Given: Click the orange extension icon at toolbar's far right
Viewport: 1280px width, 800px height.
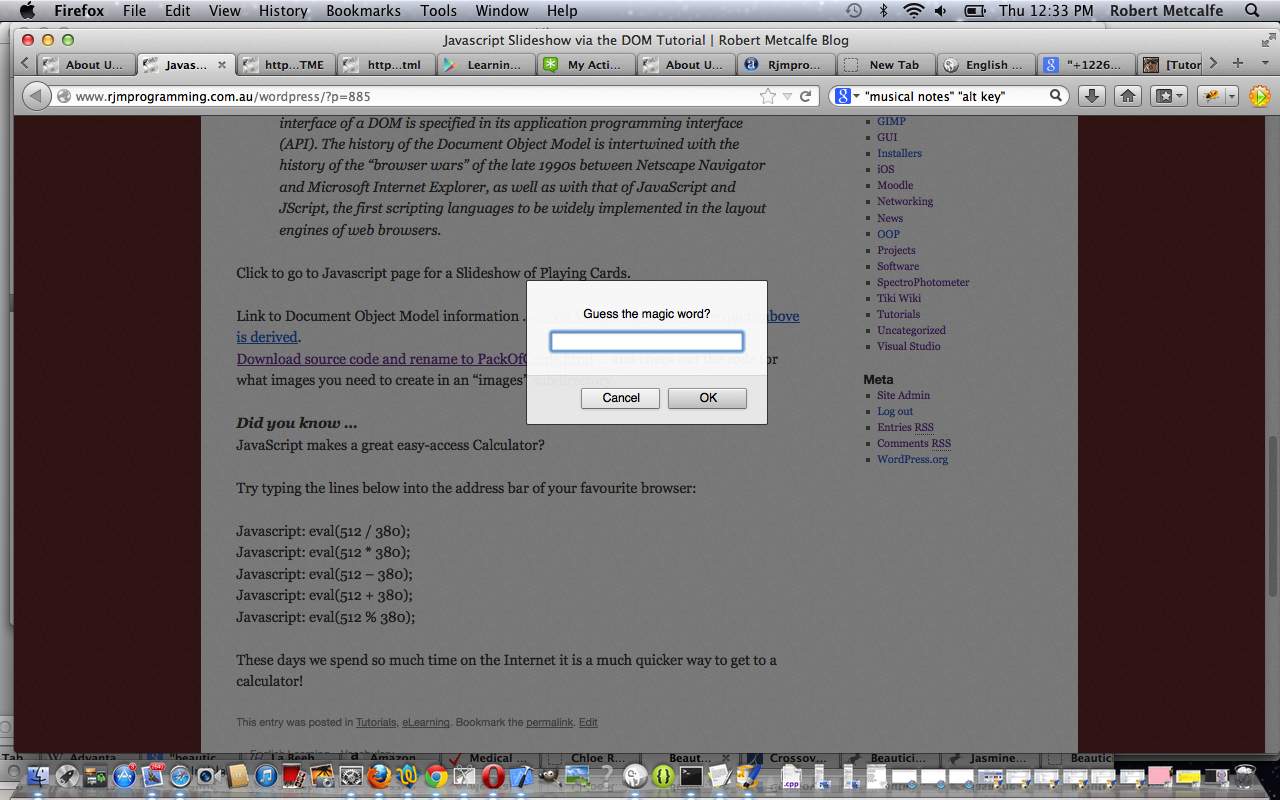Looking at the screenshot, I should coord(1258,95).
